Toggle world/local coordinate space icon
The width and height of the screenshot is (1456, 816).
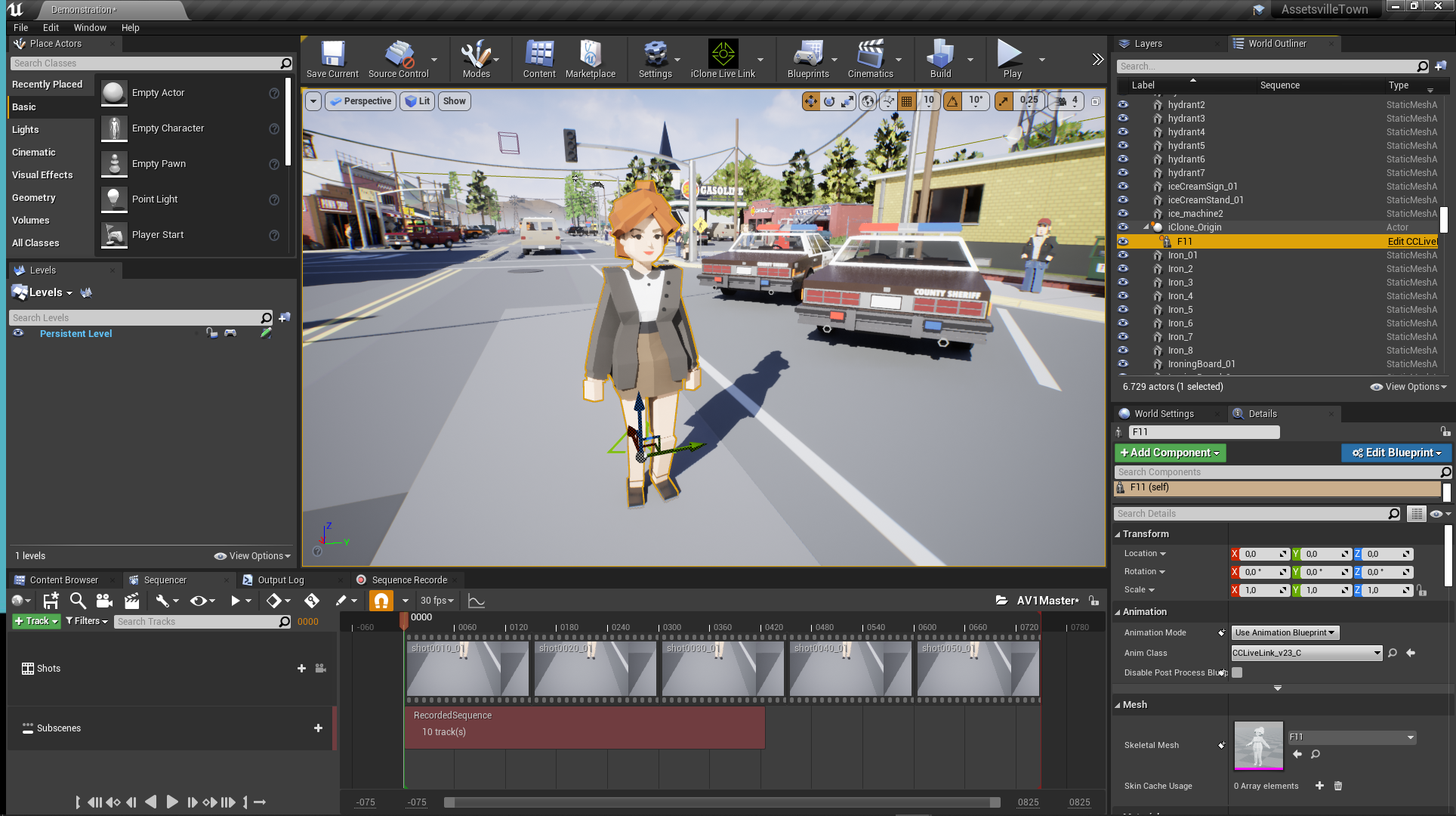point(868,101)
